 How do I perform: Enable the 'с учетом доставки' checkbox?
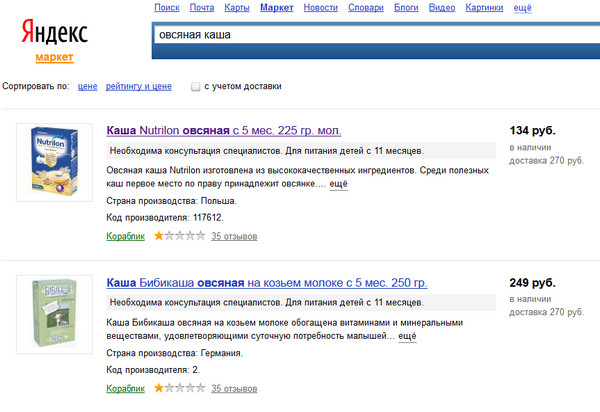coord(196,87)
